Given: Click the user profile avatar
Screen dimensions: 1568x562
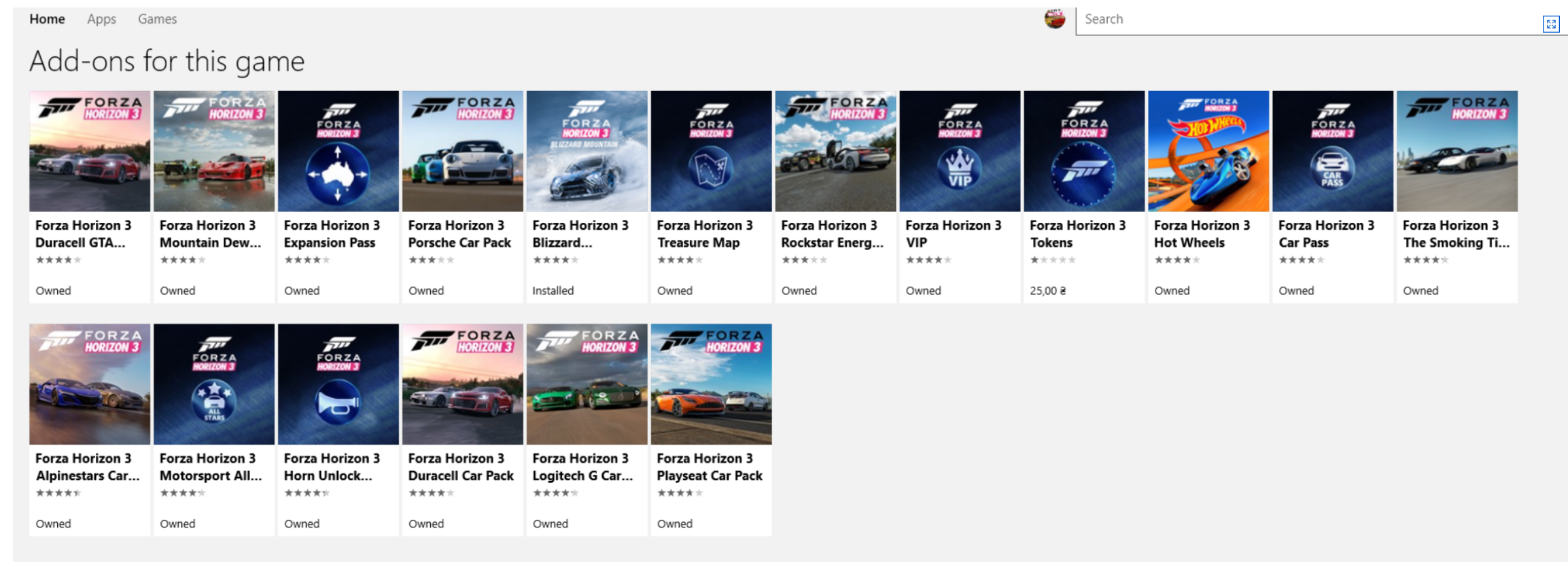Looking at the screenshot, I should click(1054, 19).
